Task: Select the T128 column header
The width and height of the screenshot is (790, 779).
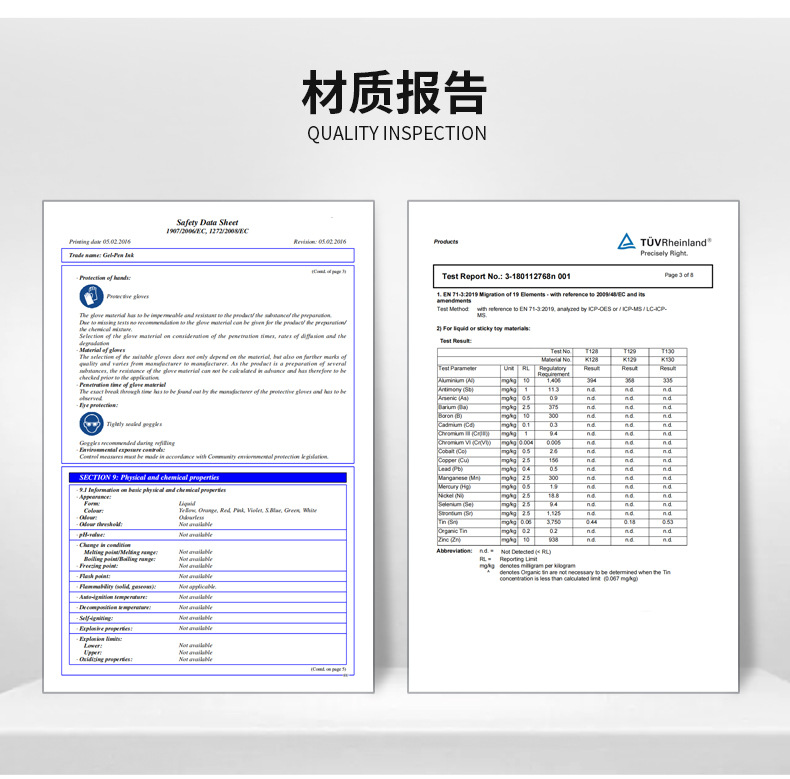Action: tap(591, 351)
